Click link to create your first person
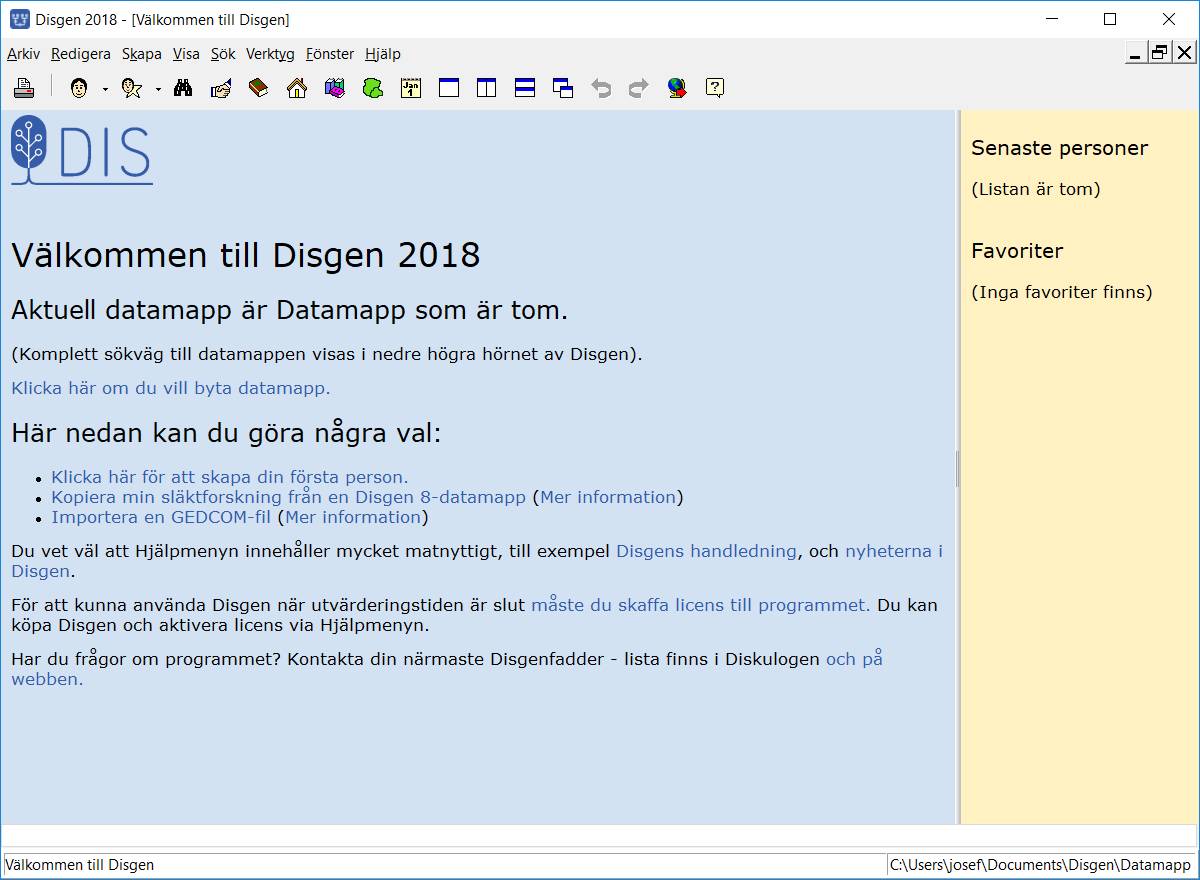The width and height of the screenshot is (1200, 880). point(230,477)
